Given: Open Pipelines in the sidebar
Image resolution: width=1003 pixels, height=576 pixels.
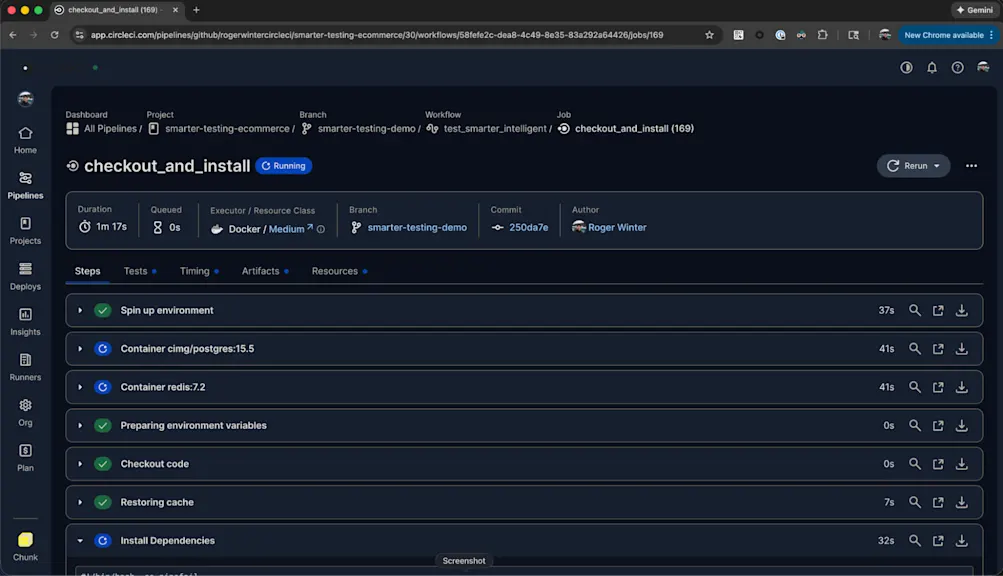Looking at the screenshot, I should tap(25, 186).
